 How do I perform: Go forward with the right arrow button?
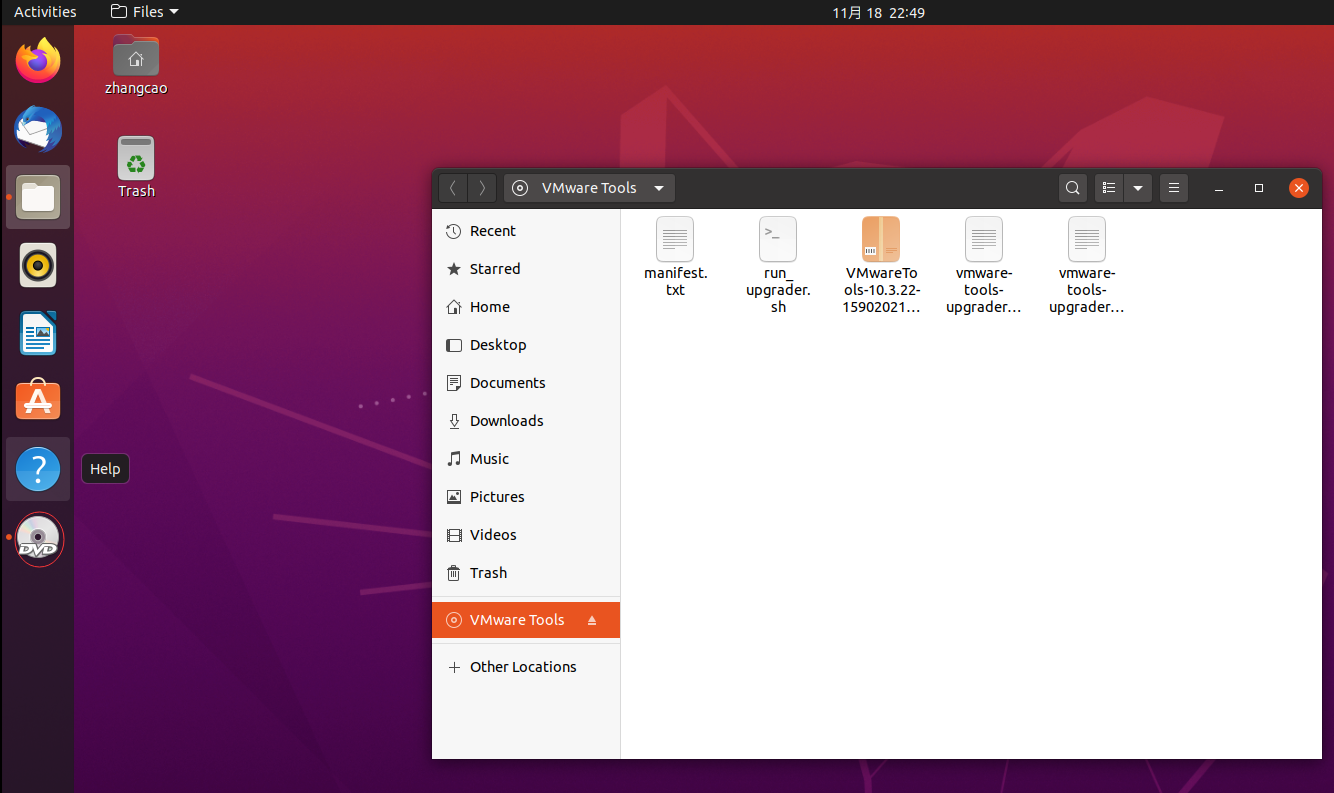482,188
